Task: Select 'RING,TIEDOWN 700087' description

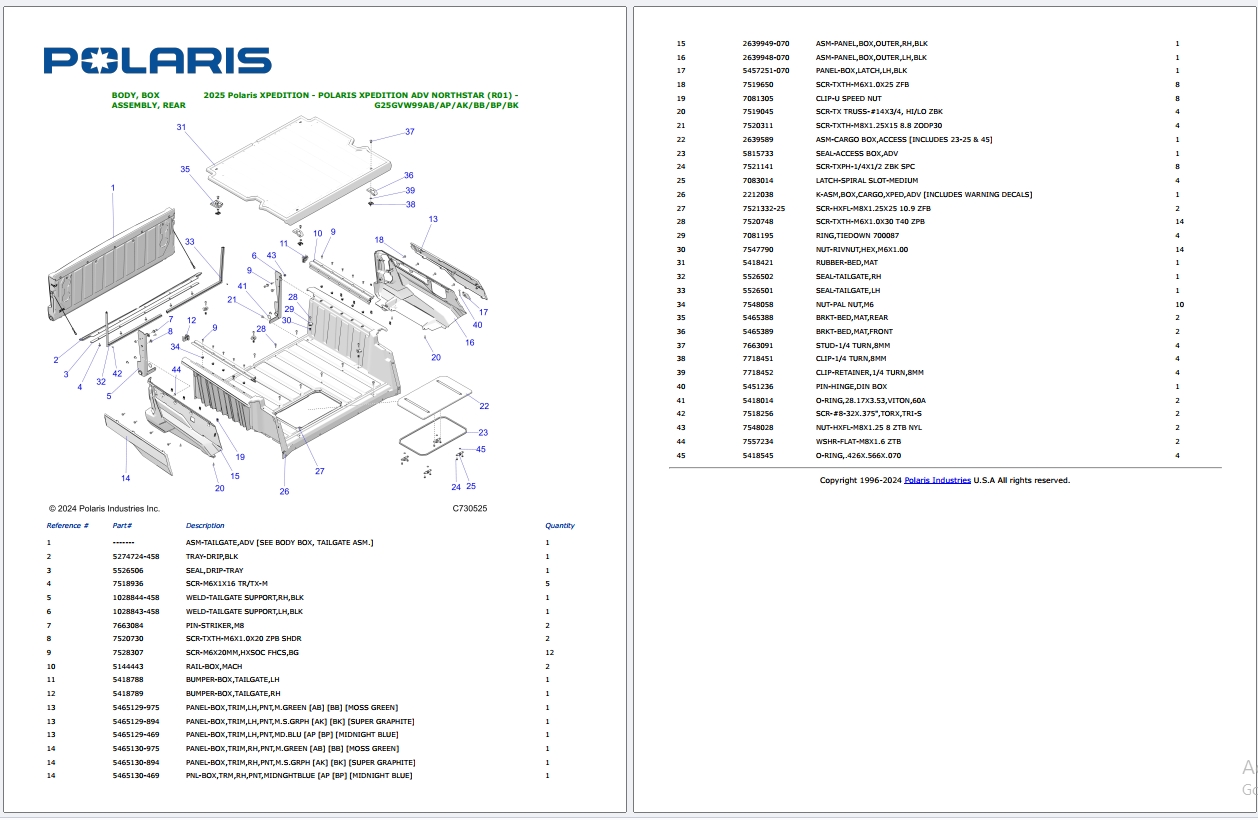Action: (x=858, y=236)
